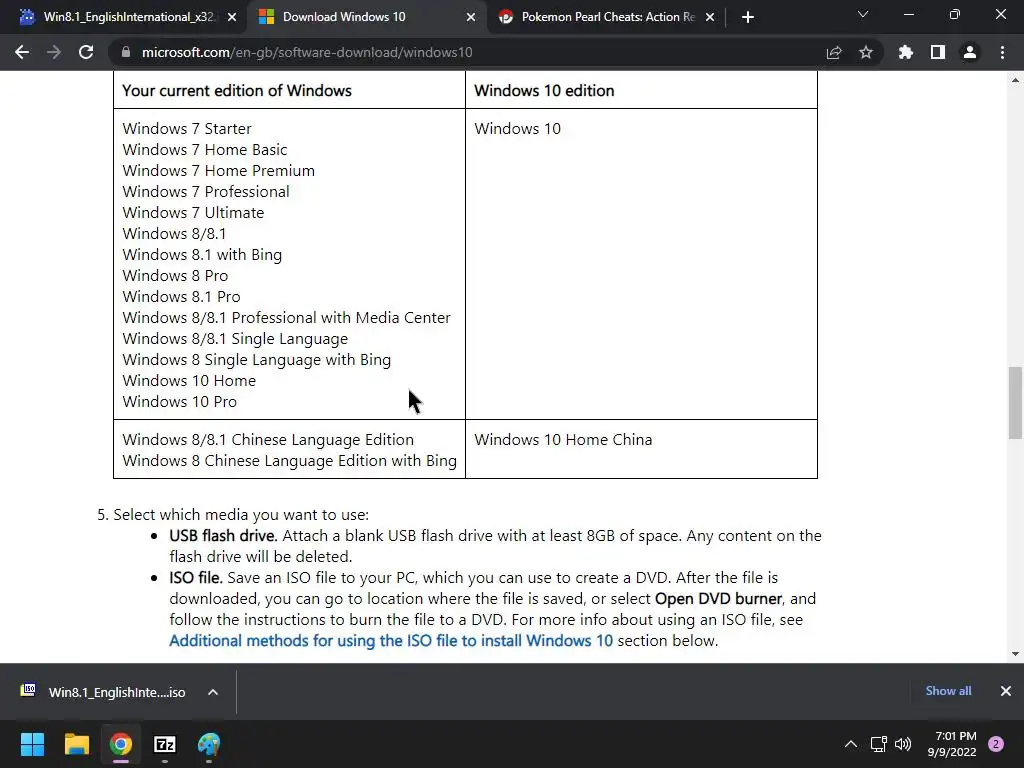Click "Windows 7 Ultimate" list entry
The height and width of the screenshot is (768, 1024).
coord(193,213)
